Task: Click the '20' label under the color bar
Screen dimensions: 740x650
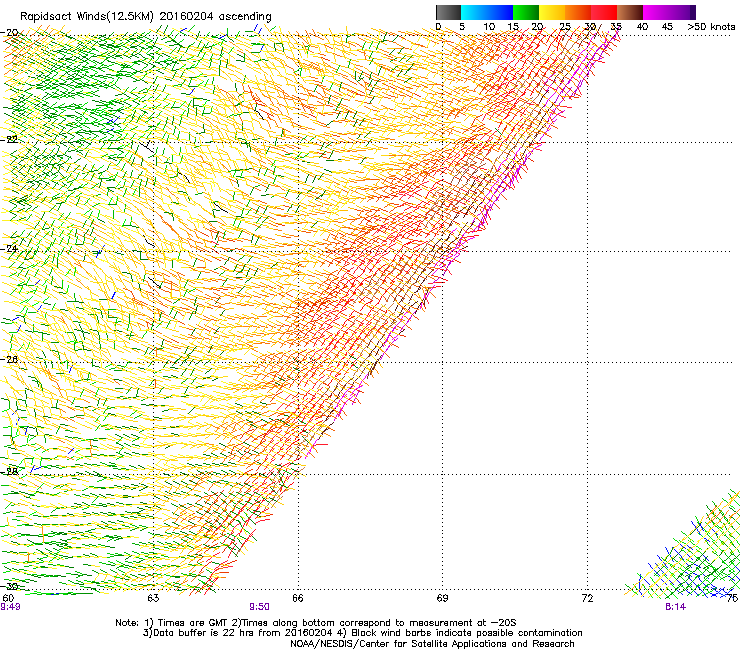Action: tap(537, 26)
